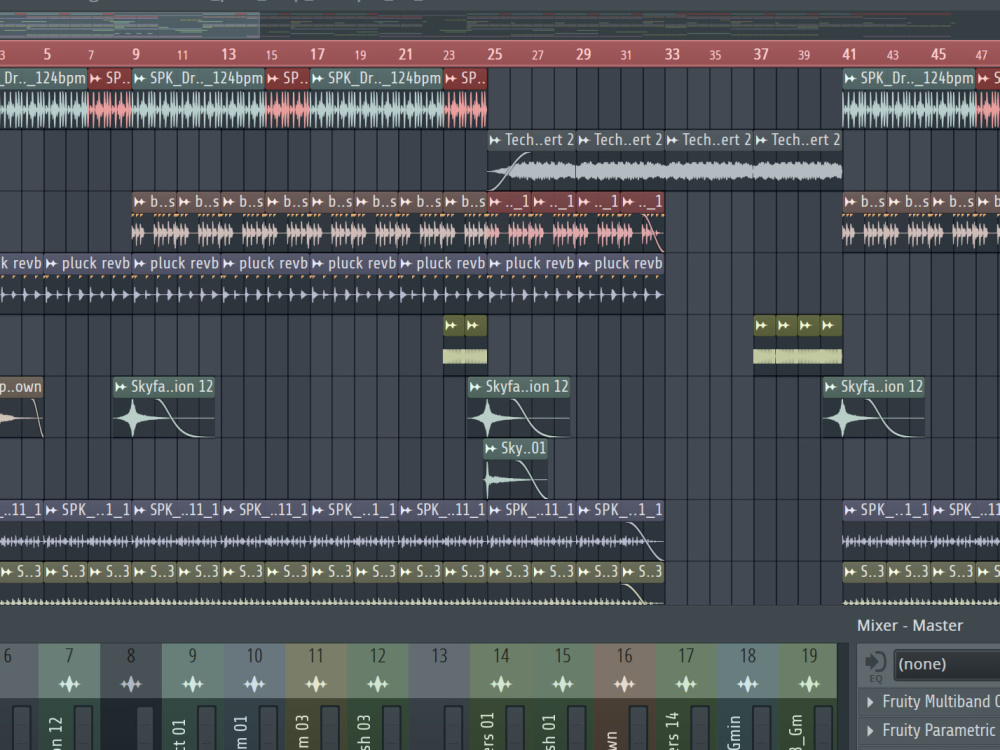The height and width of the screenshot is (750, 1000).
Task: Select the p..own clip title
Action: pos(20,386)
